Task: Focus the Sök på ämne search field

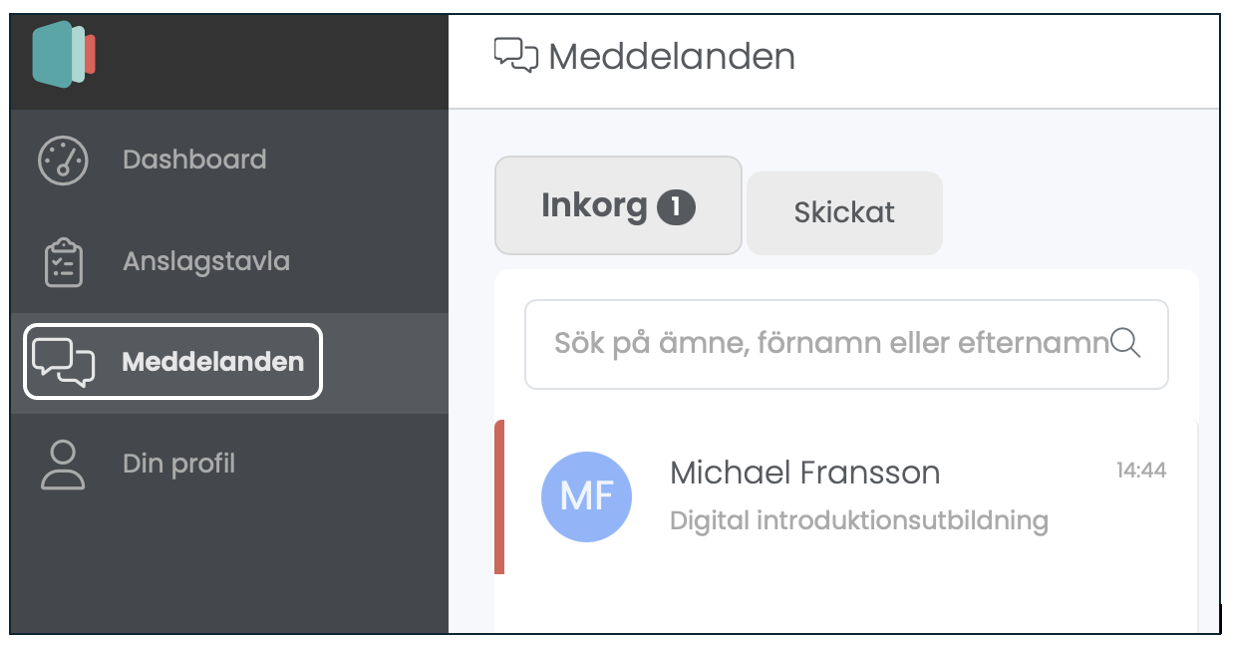Action: pos(846,344)
